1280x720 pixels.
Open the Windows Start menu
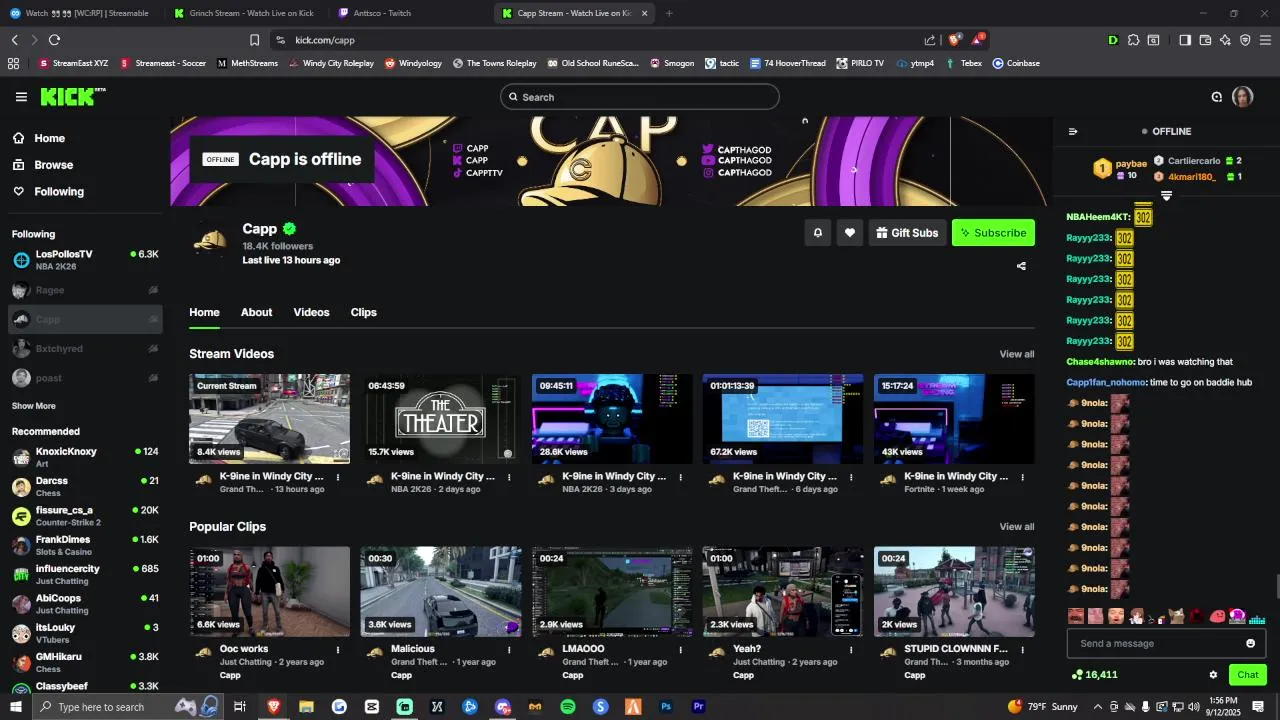pos(14,707)
